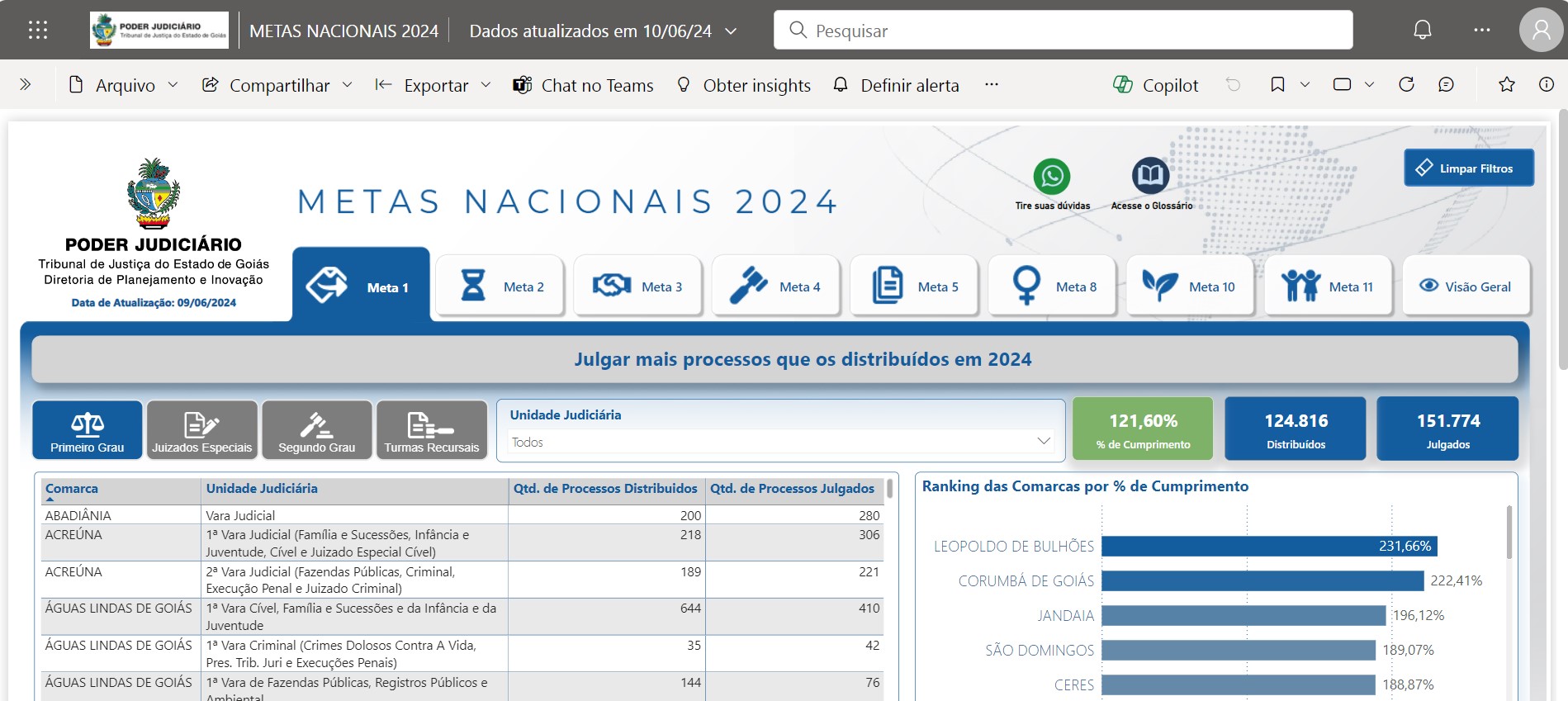Click Obter insights

click(743, 85)
